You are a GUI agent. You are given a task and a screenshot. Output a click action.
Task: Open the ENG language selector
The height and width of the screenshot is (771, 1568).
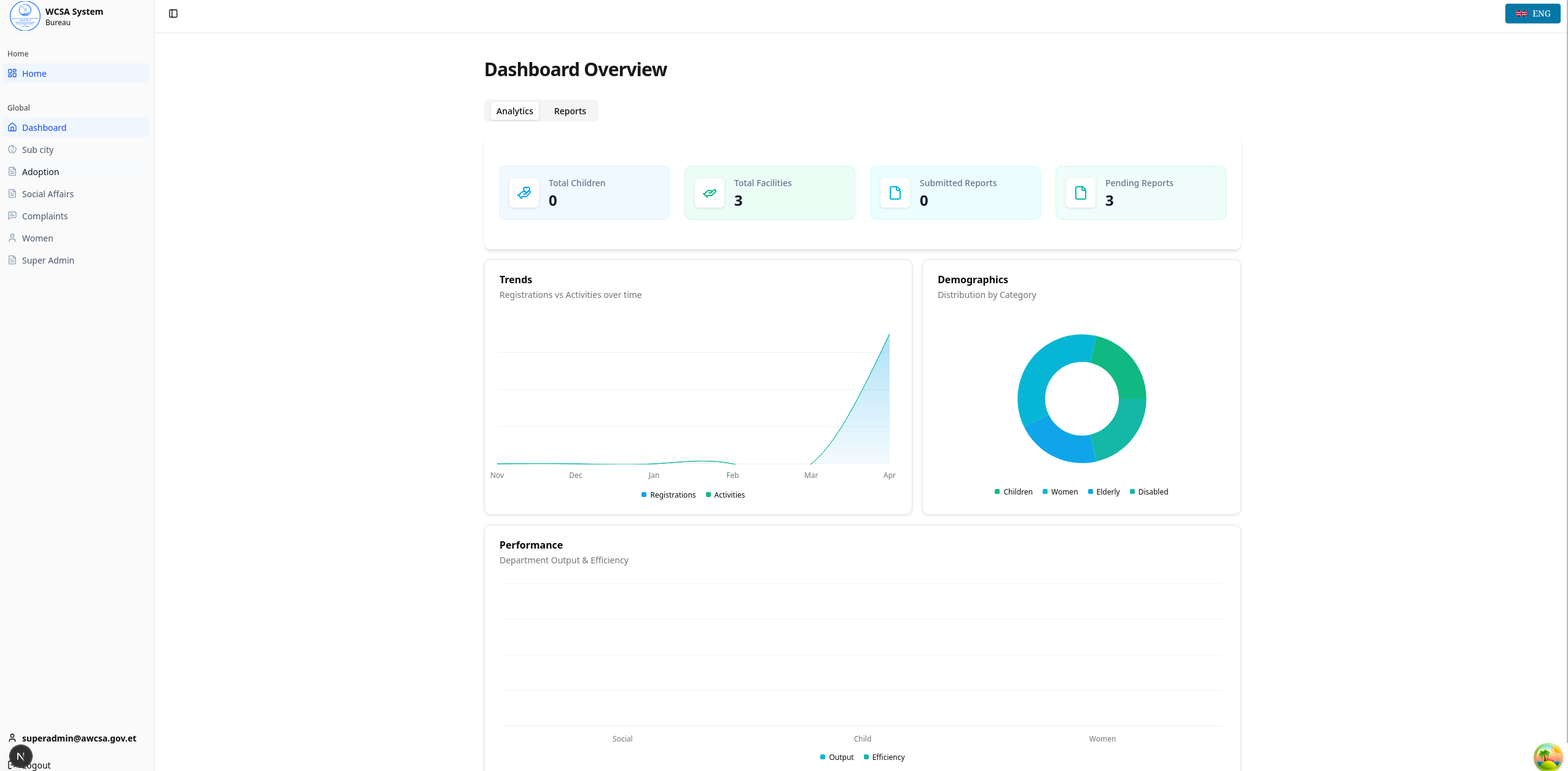pyautogui.click(x=1532, y=13)
